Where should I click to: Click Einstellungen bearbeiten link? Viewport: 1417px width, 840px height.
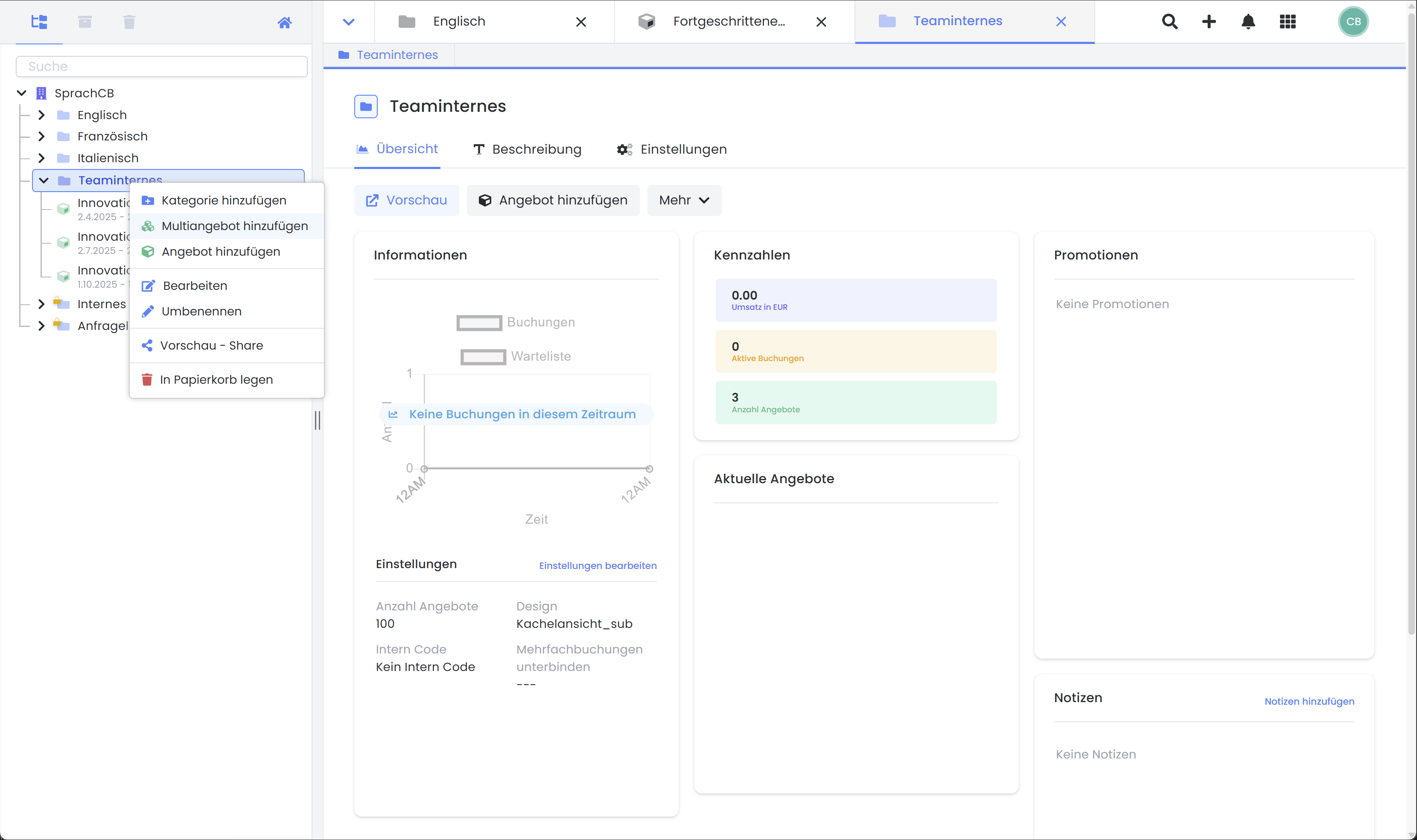[x=598, y=566]
